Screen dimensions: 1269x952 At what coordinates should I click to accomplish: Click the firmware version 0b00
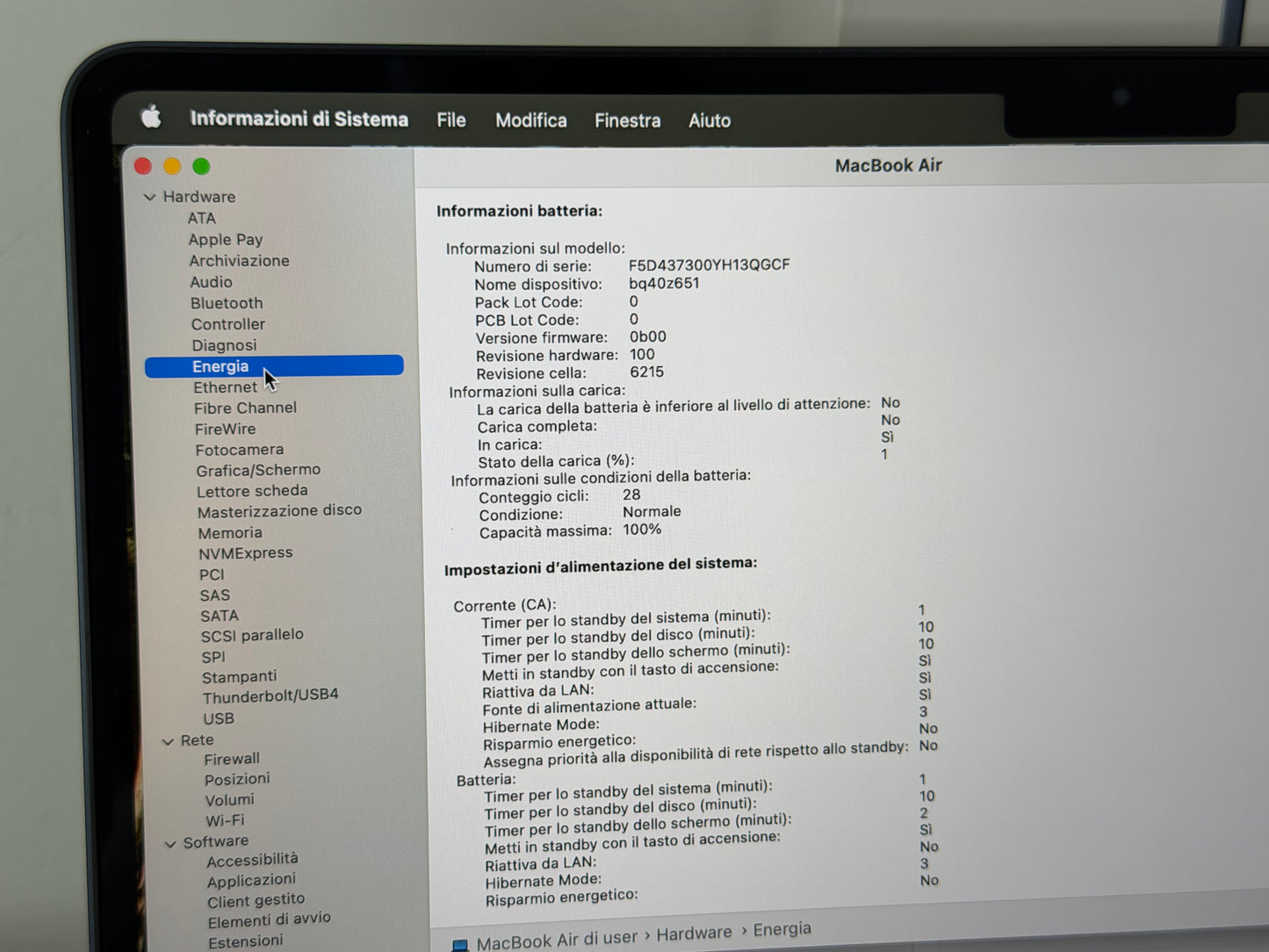(x=648, y=336)
